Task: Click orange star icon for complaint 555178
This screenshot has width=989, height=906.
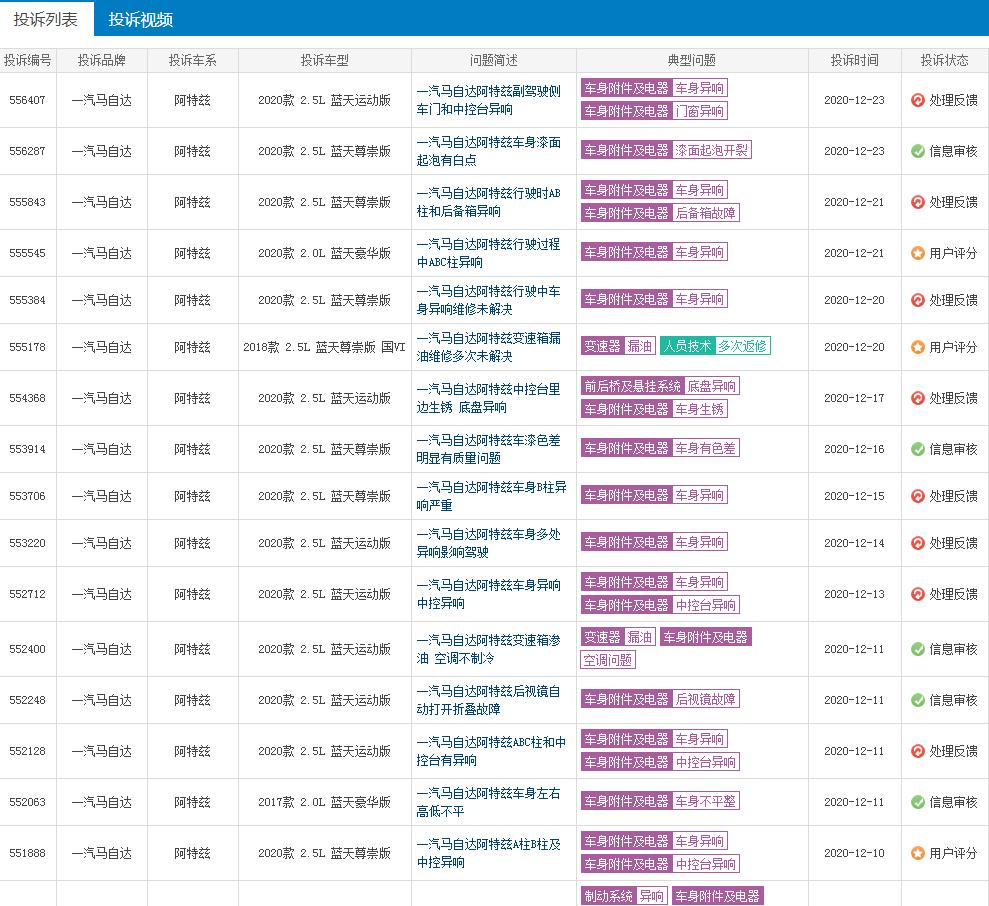Action: (x=917, y=347)
